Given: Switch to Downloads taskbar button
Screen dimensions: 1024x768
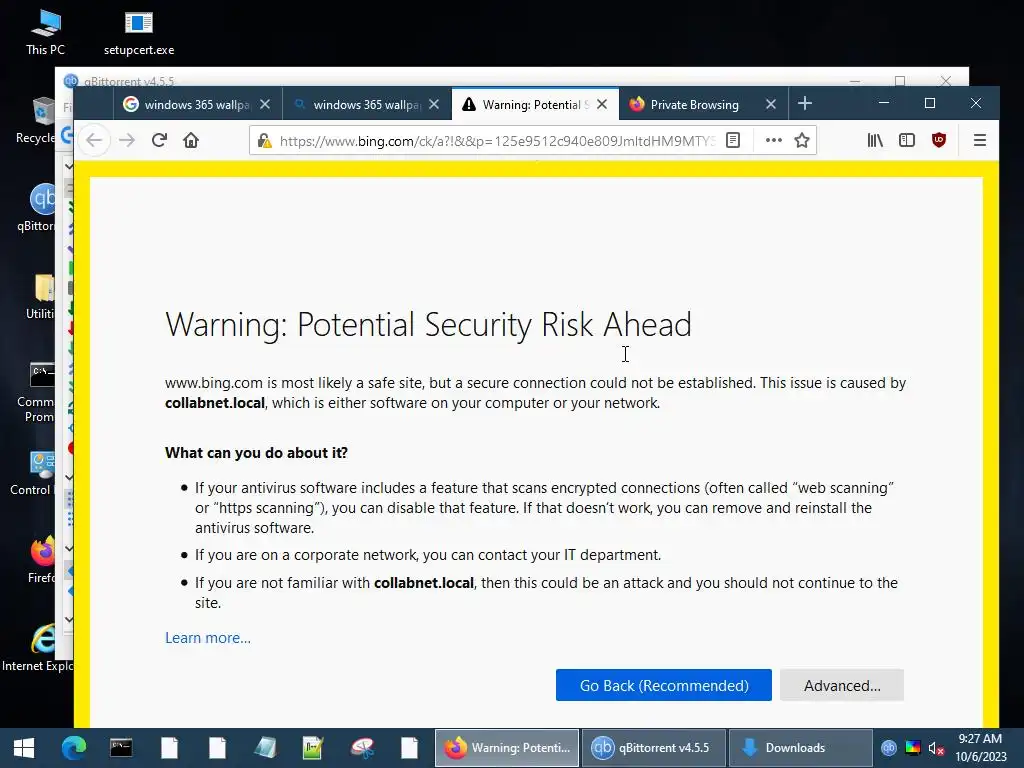Looking at the screenshot, I should (801, 748).
